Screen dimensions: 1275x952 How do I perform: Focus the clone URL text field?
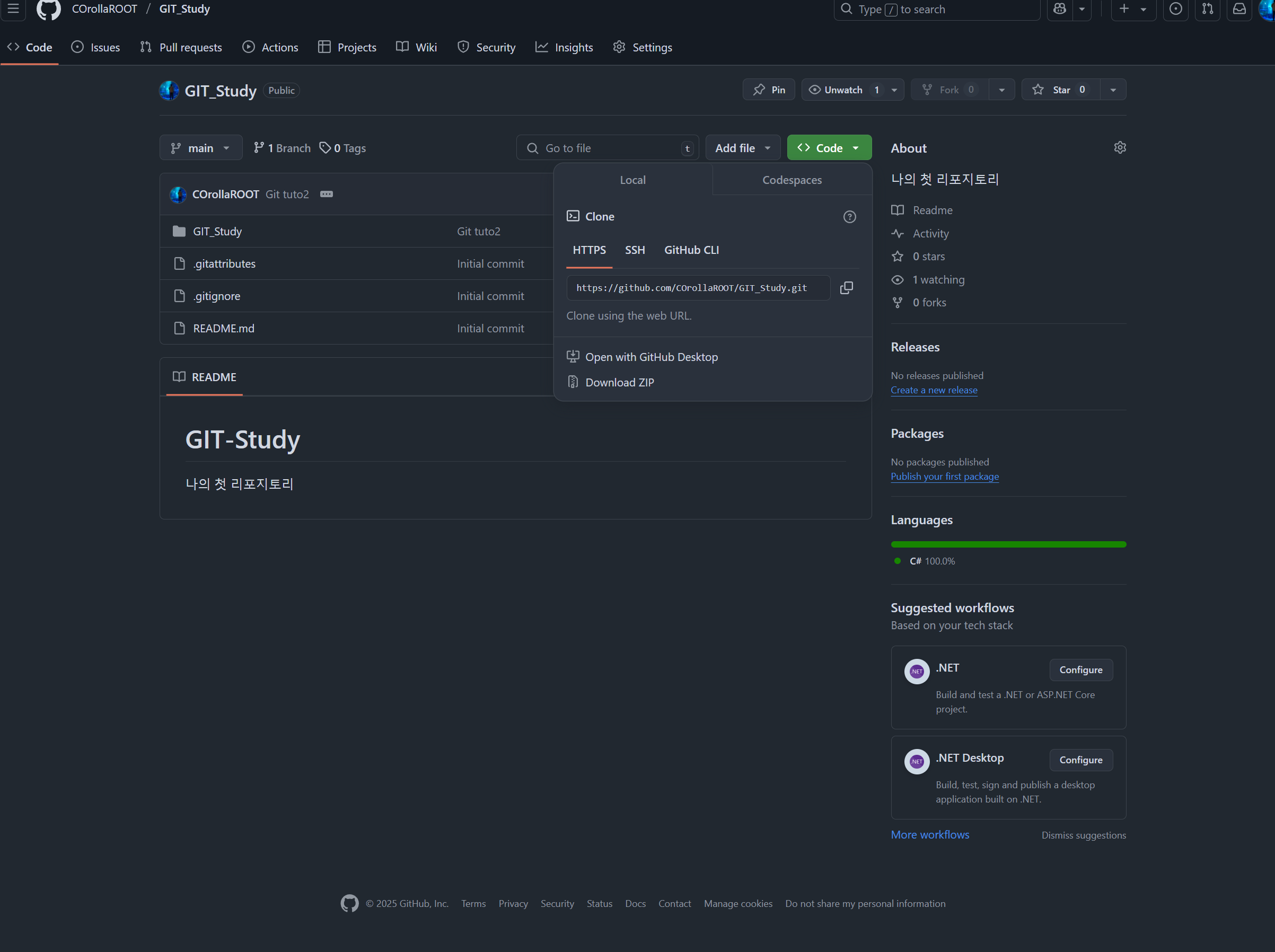click(x=698, y=287)
